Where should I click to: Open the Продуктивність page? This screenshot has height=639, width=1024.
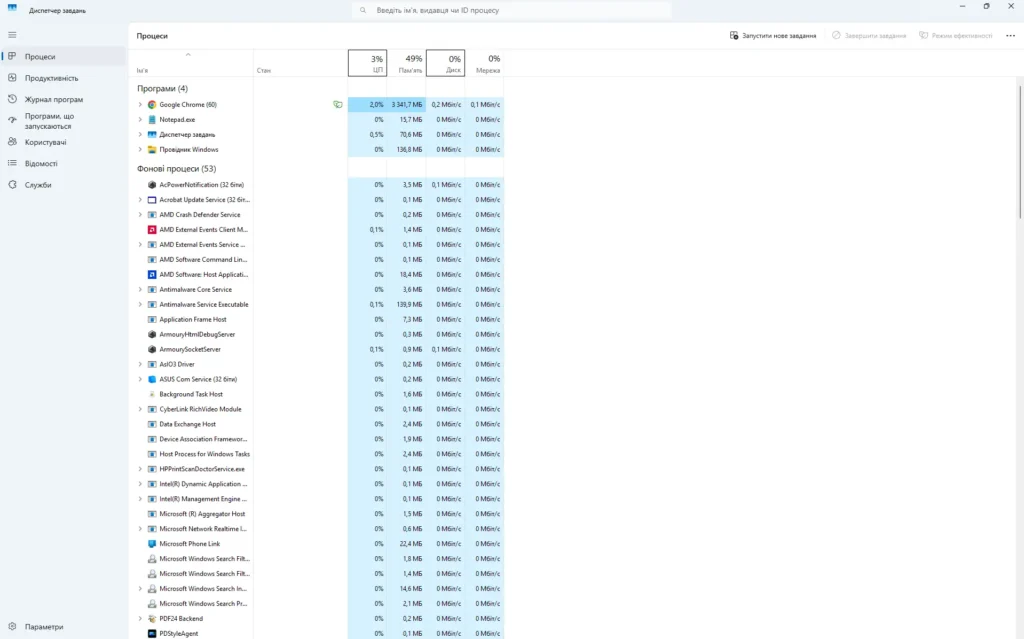63,78
